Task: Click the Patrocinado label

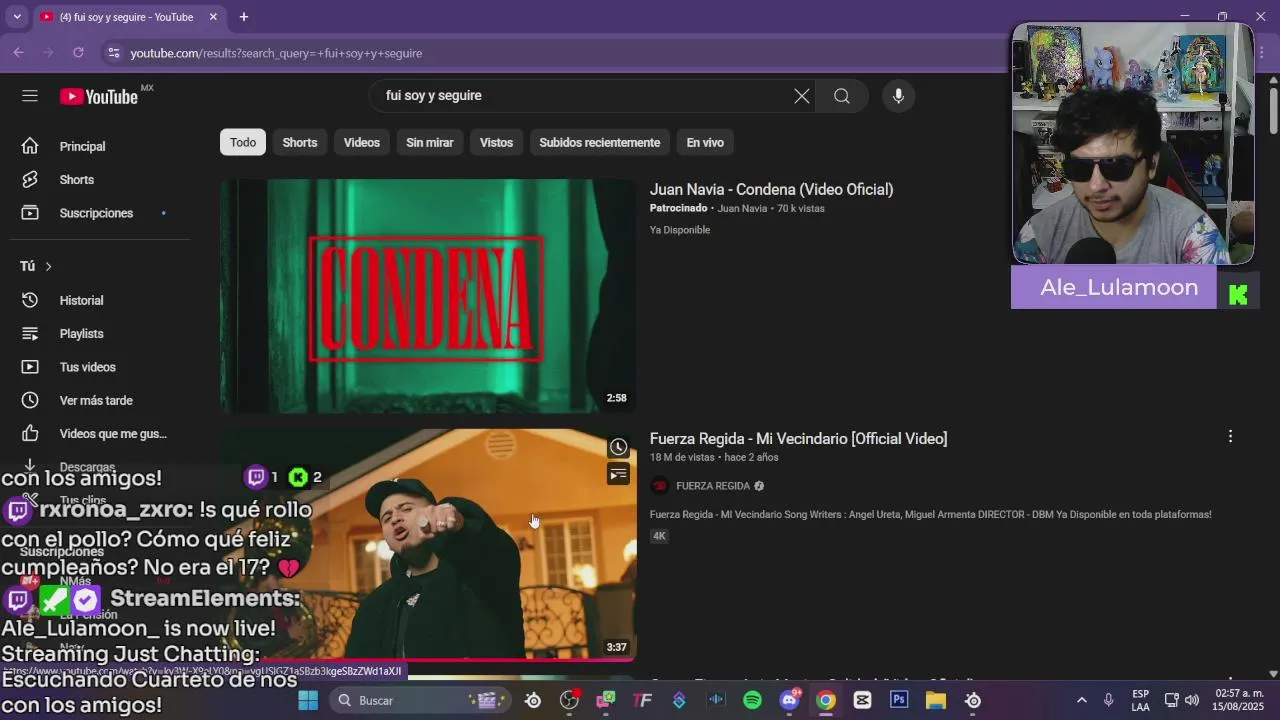Action: tap(679, 208)
